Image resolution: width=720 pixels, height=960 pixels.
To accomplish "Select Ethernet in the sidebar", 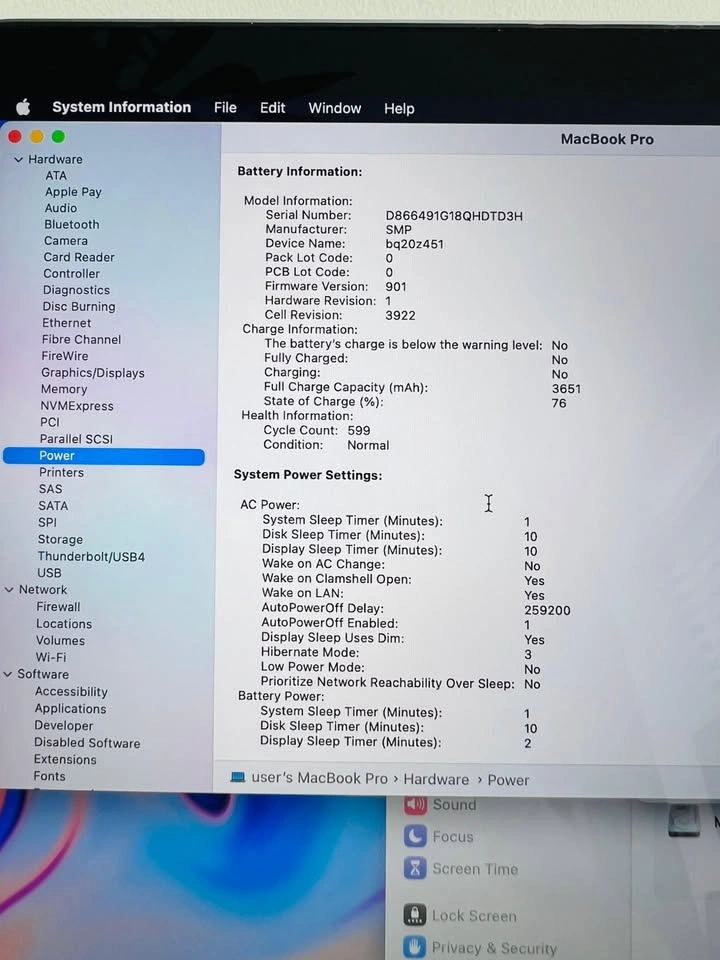I will (x=66, y=323).
